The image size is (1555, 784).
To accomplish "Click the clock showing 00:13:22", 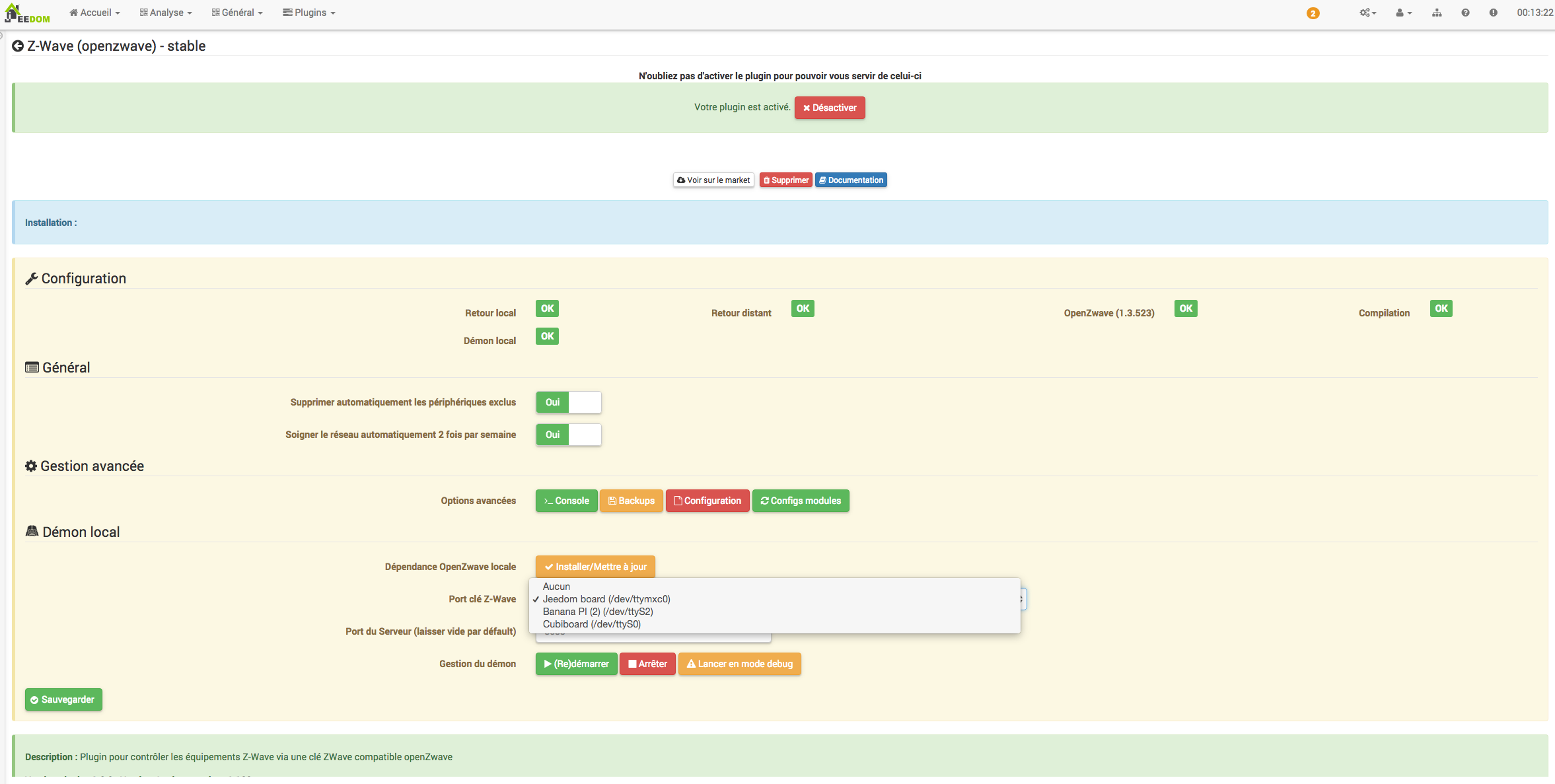I will tap(1535, 13).
